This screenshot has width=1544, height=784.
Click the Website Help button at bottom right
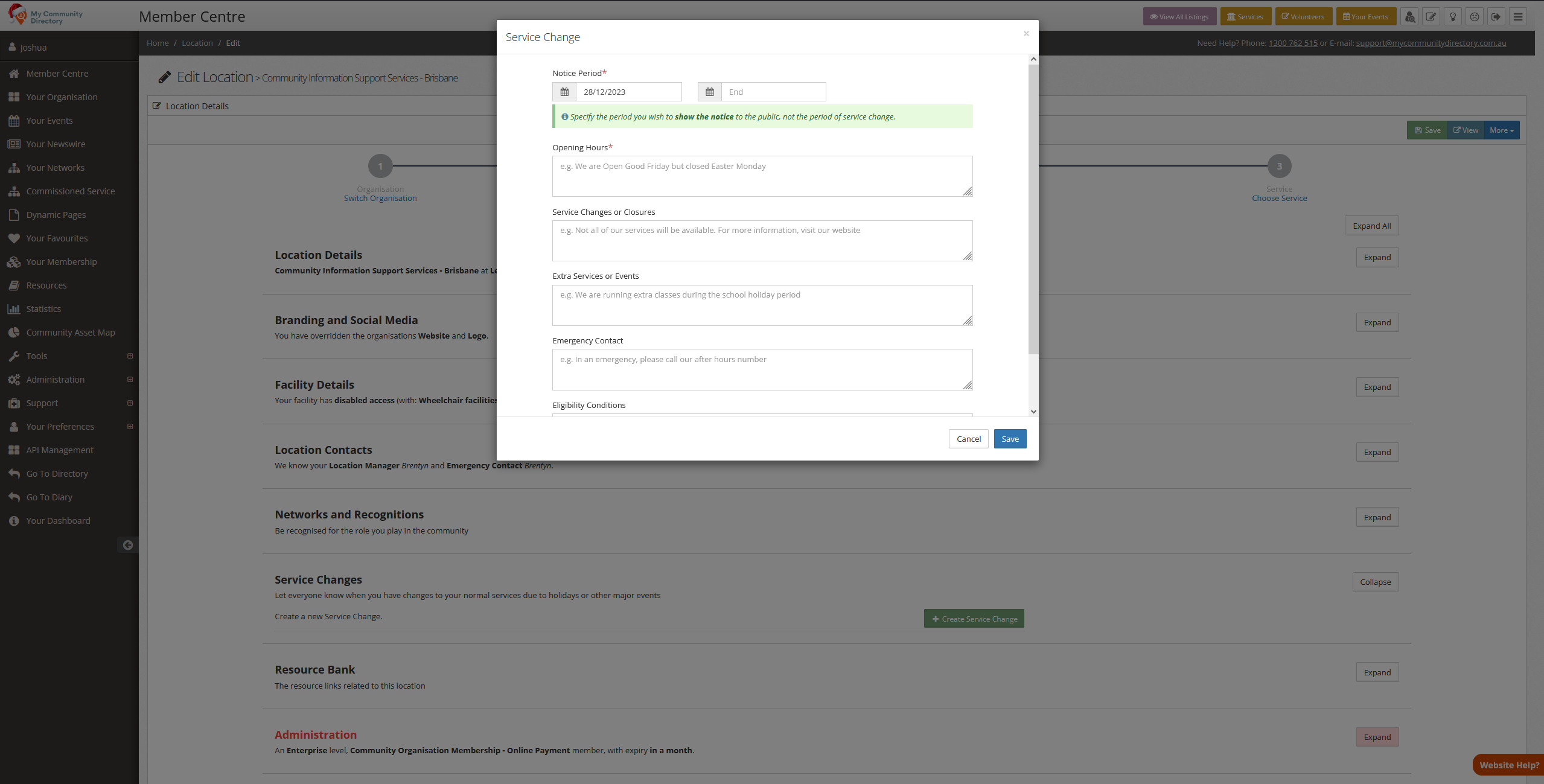tap(1508, 765)
